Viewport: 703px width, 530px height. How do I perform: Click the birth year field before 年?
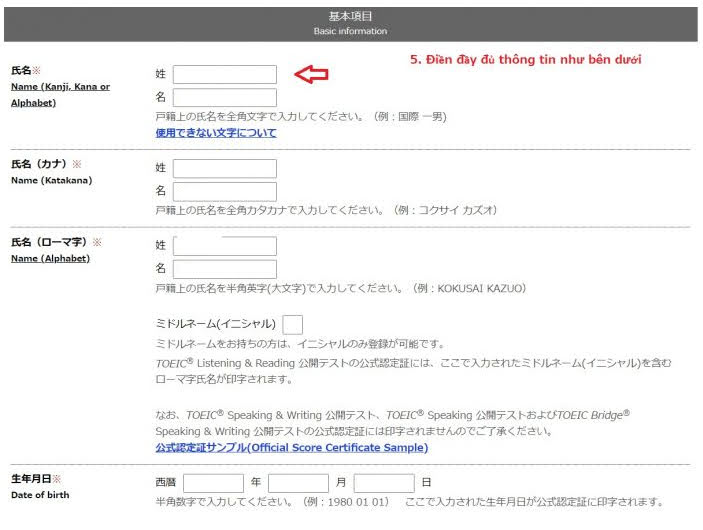[x=213, y=483]
